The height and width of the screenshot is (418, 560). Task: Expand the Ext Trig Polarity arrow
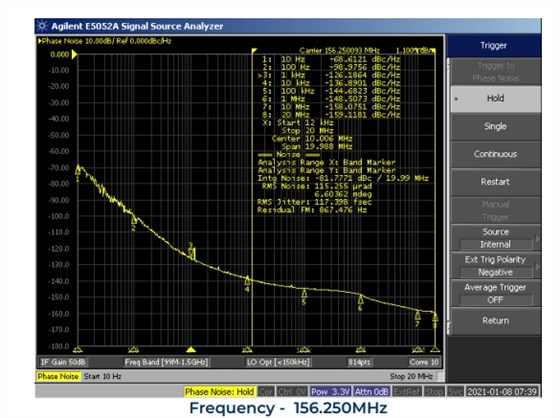click(537, 266)
